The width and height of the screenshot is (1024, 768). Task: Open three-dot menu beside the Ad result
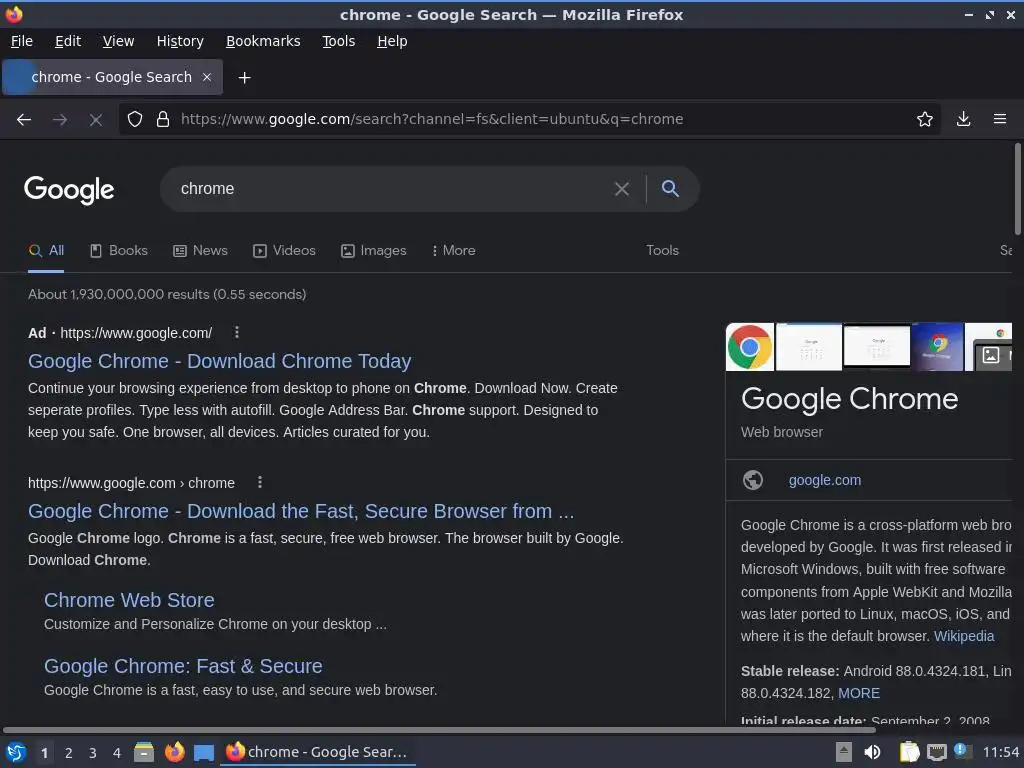237,332
